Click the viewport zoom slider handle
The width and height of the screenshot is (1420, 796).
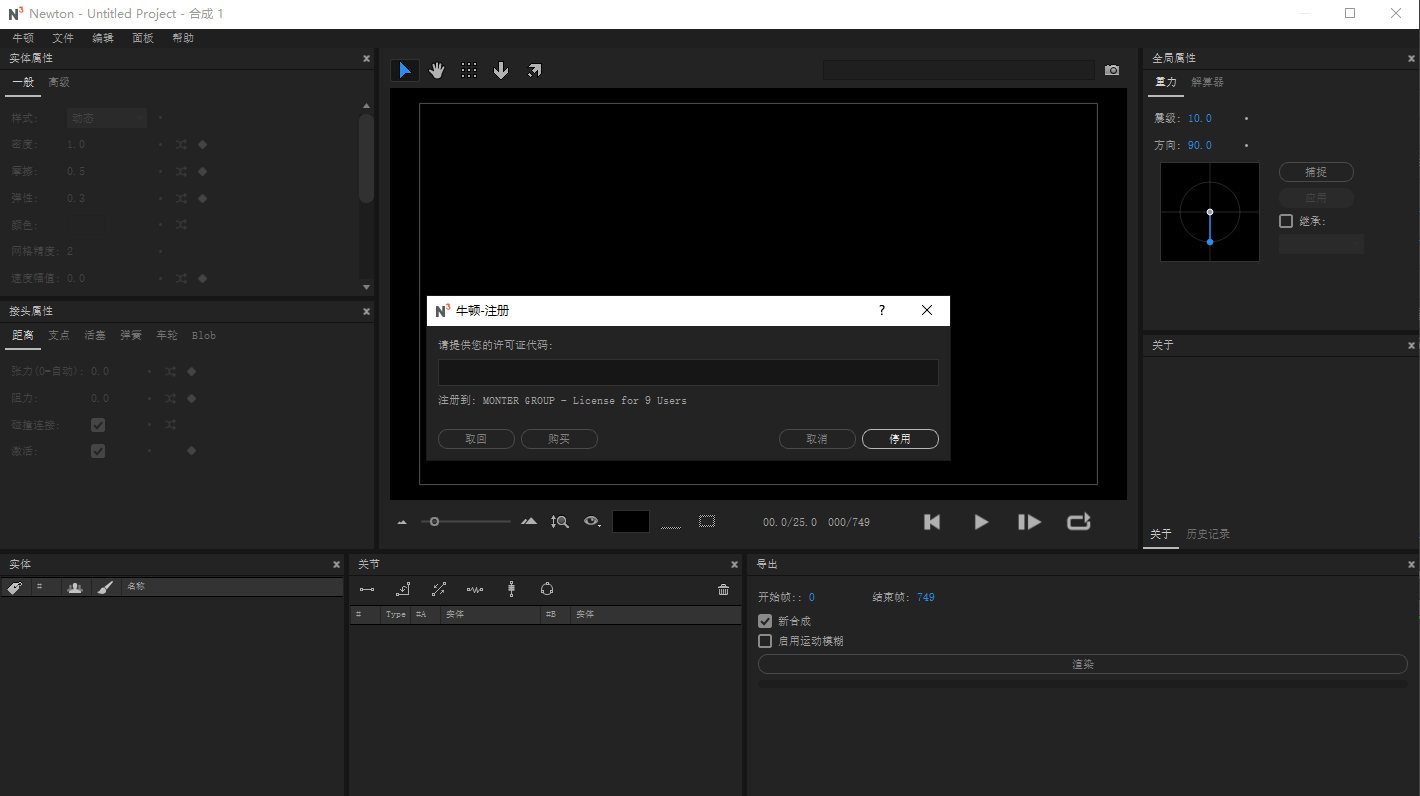(434, 522)
